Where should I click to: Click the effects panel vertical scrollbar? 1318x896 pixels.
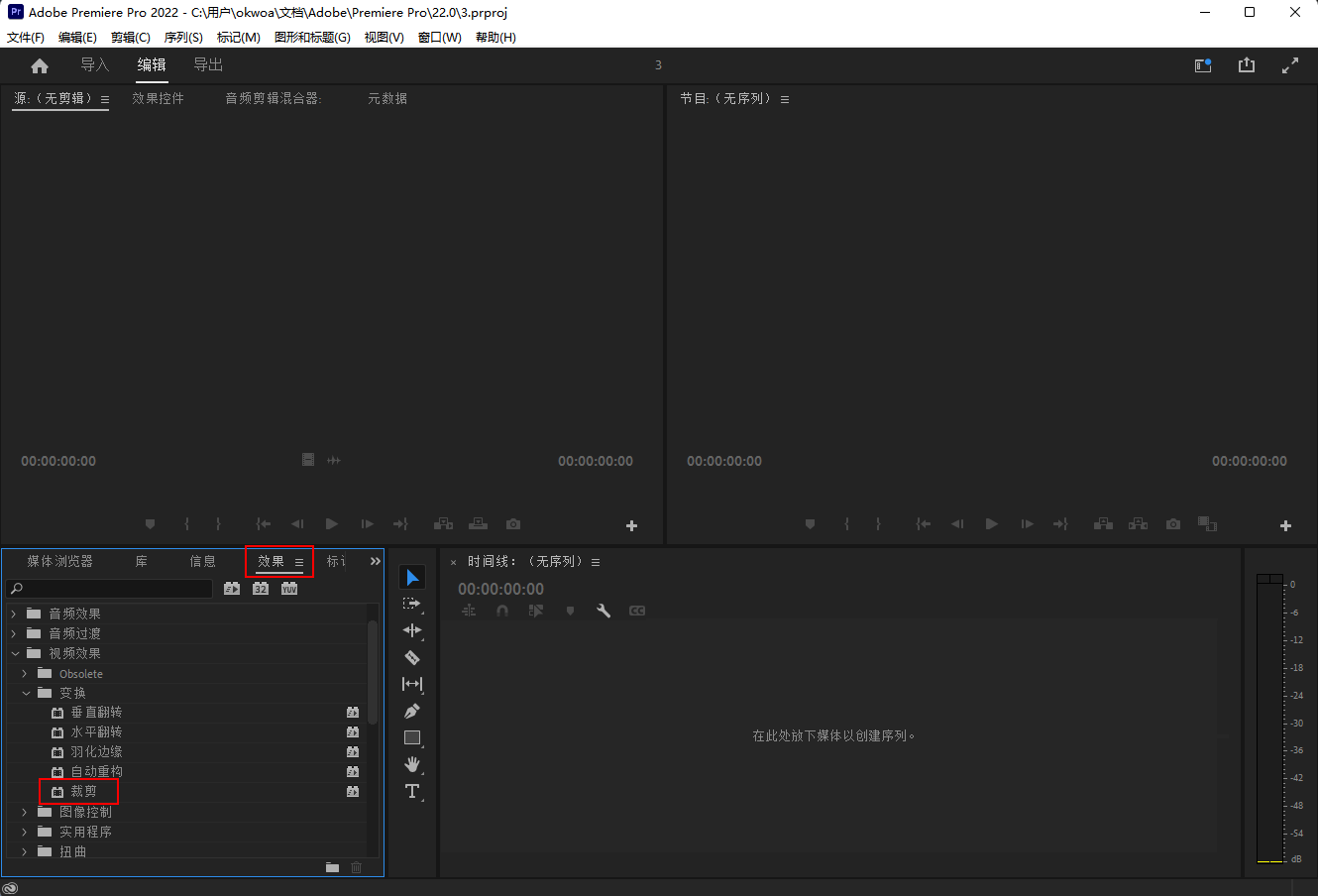pos(373,672)
